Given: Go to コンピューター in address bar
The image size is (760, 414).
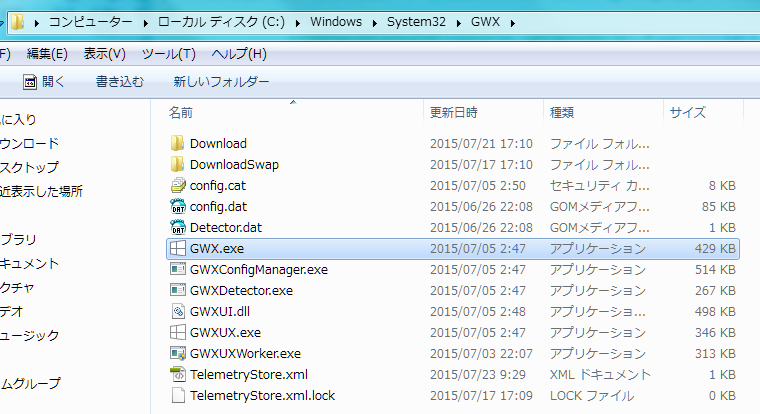Looking at the screenshot, I should [91, 22].
